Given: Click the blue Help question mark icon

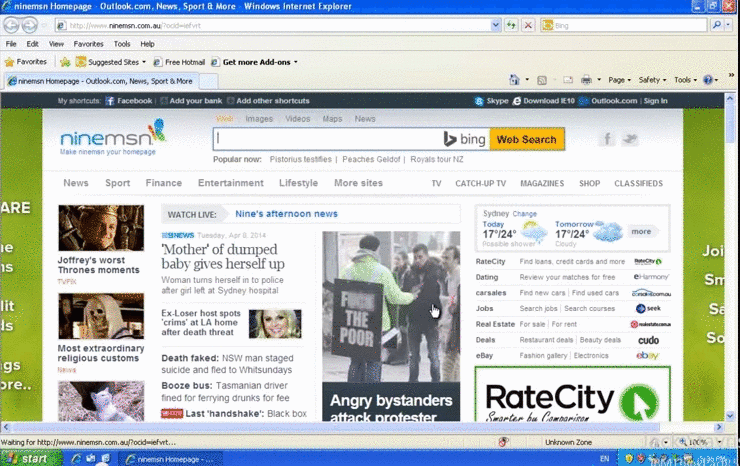Looking at the screenshot, I should point(707,80).
